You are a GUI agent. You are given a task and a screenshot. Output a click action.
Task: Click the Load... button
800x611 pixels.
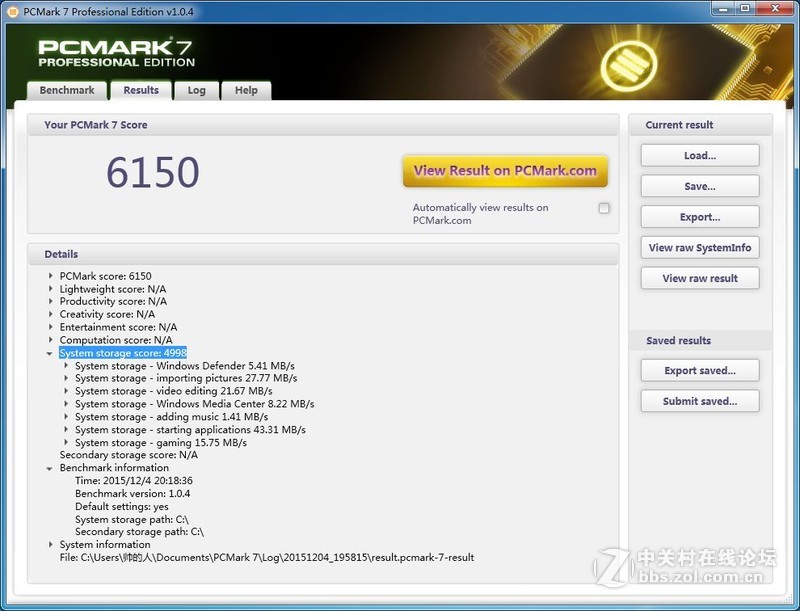click(x=700, y=156)
